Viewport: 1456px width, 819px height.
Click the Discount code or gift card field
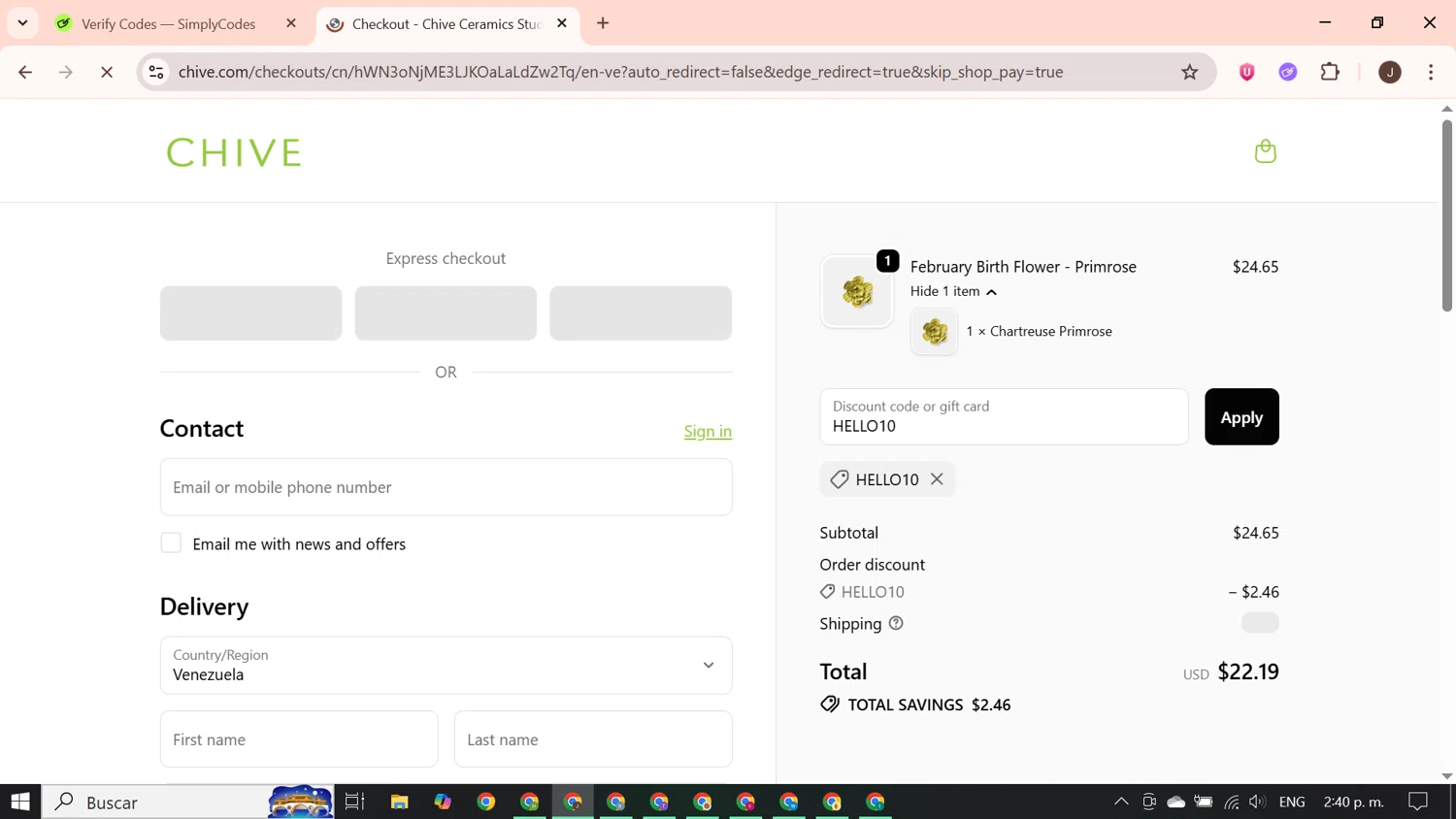point(1004,417)
